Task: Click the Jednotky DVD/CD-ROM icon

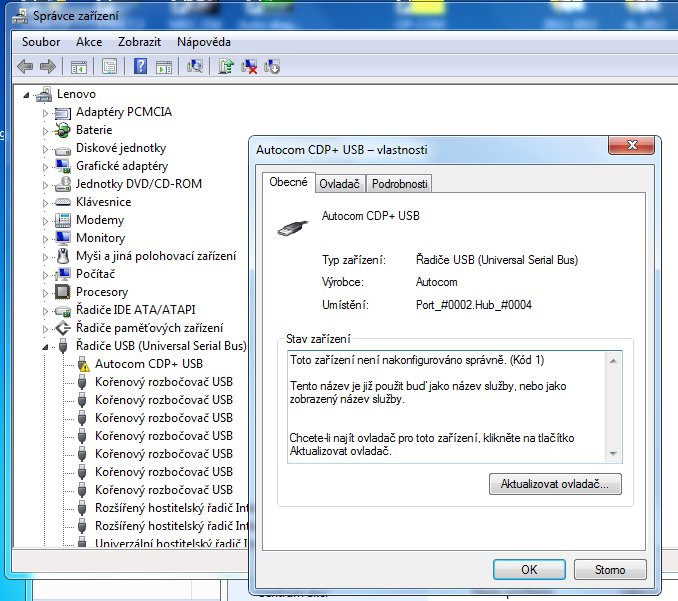Action: click(x=63, y=184)
